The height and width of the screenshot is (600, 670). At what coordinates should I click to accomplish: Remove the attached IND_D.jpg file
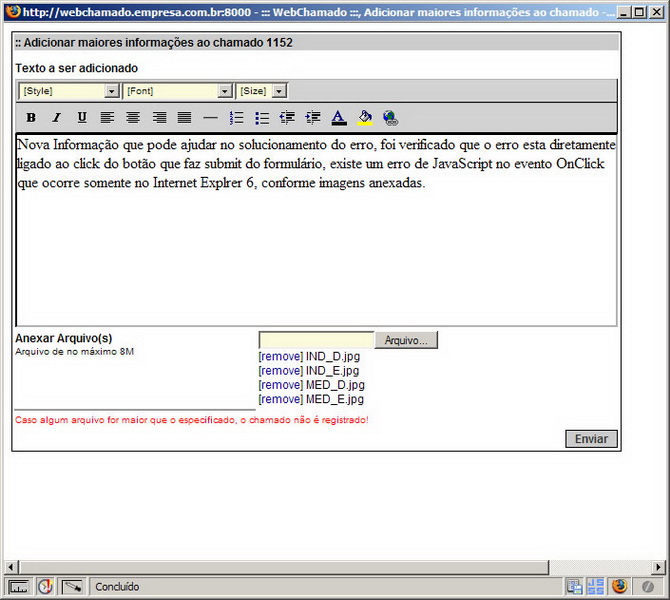280,356
